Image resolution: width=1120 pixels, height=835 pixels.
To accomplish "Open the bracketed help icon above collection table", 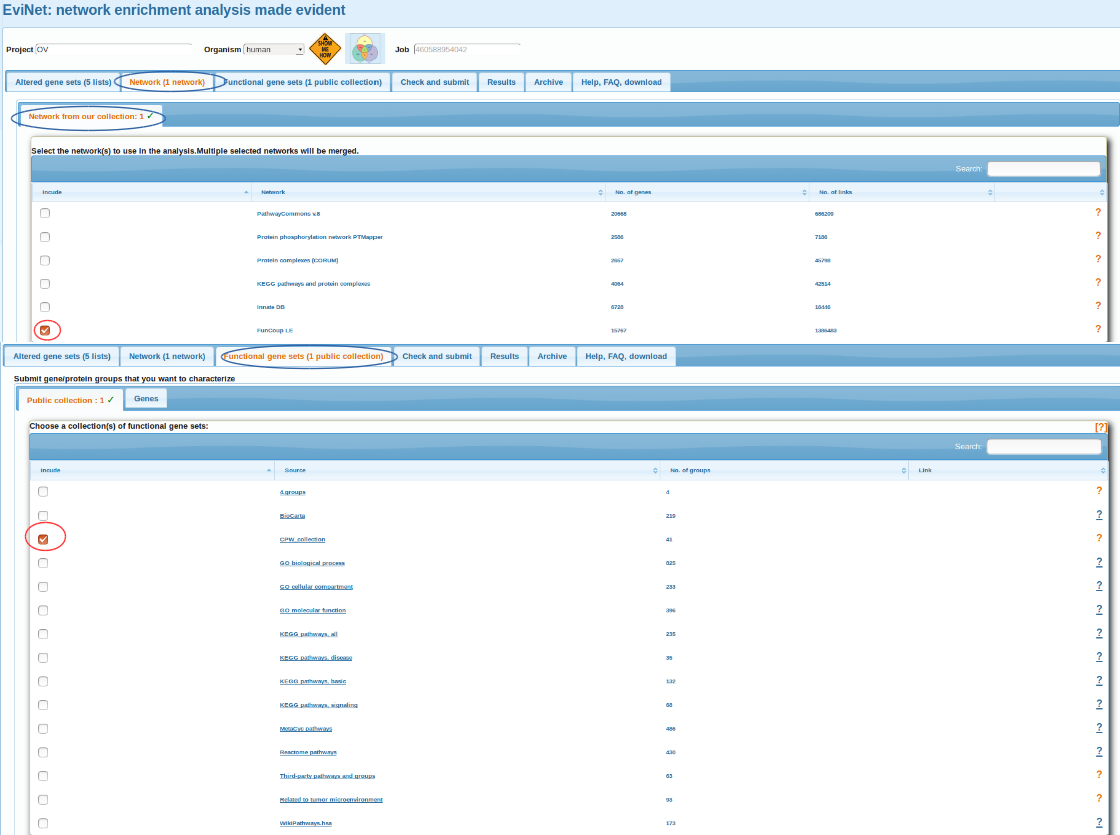I will (x=1101, y=427).
